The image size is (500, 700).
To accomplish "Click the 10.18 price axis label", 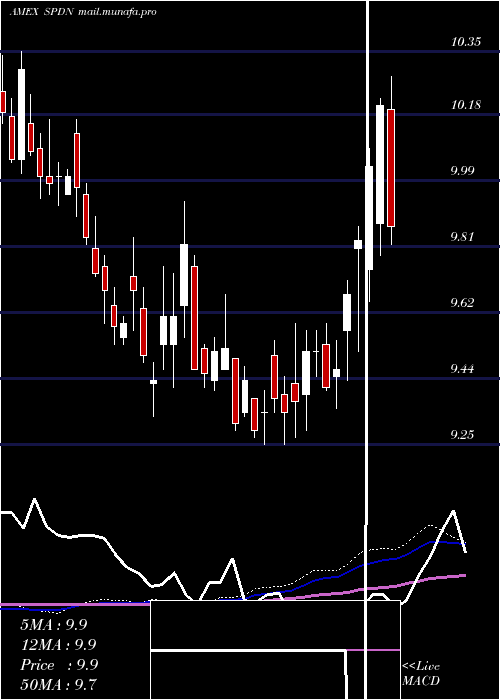I will pyautogui.click(x=466, y=105).
